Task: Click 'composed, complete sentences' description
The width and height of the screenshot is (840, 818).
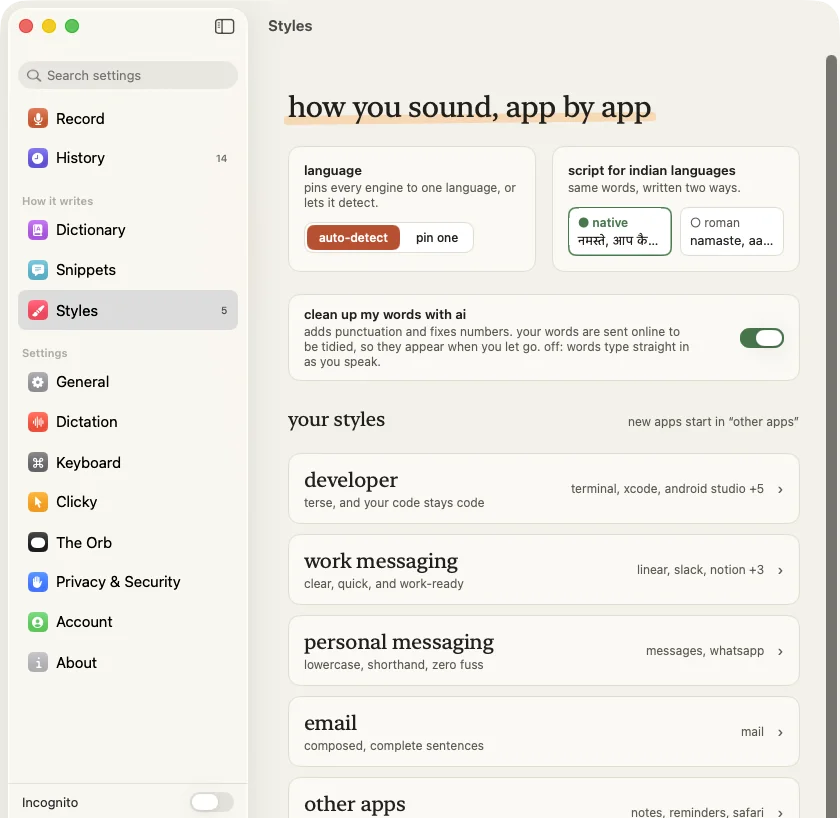Action: tap(393, 746)
